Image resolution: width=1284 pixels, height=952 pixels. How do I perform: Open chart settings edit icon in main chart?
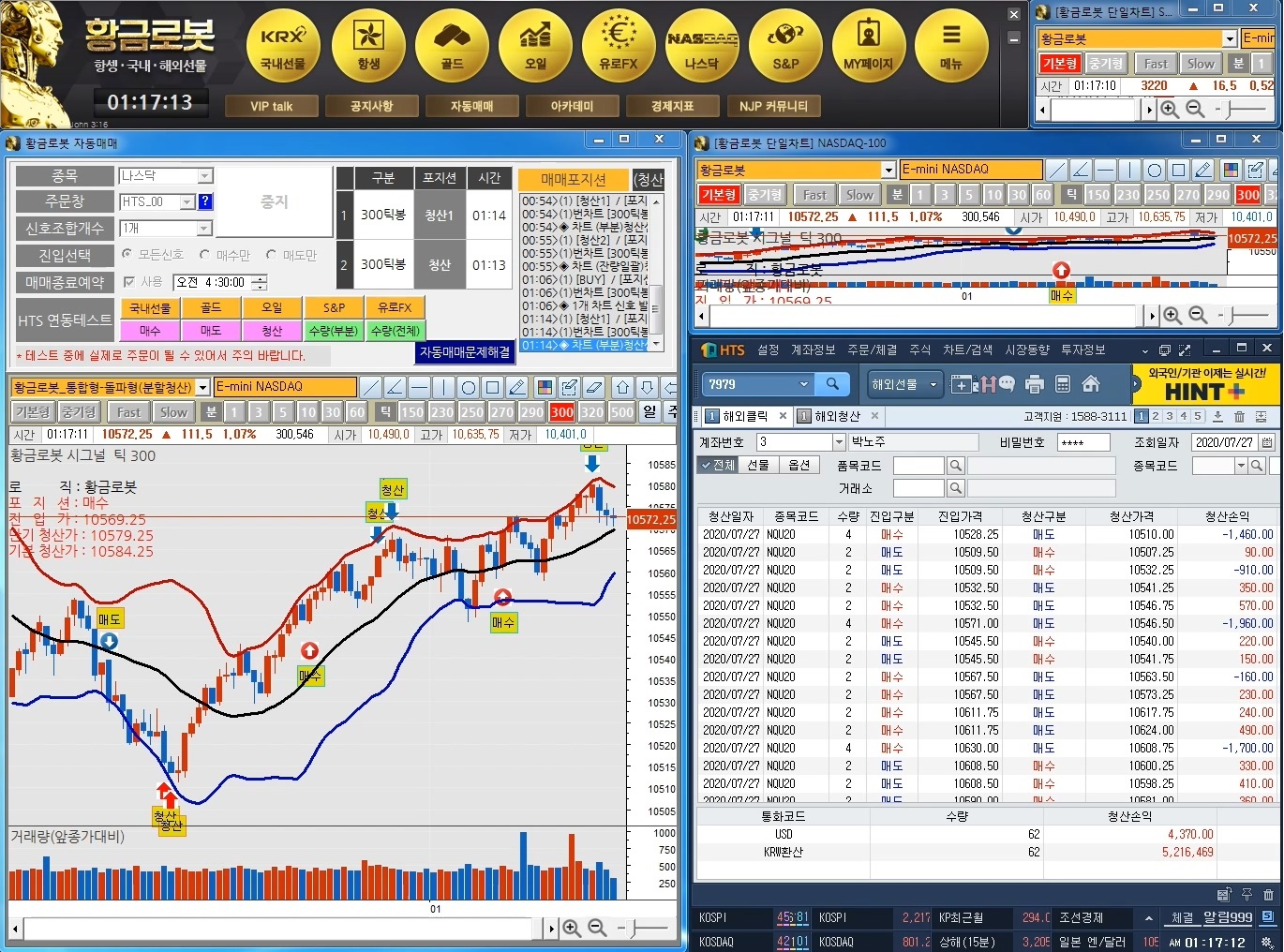(569, 387)
